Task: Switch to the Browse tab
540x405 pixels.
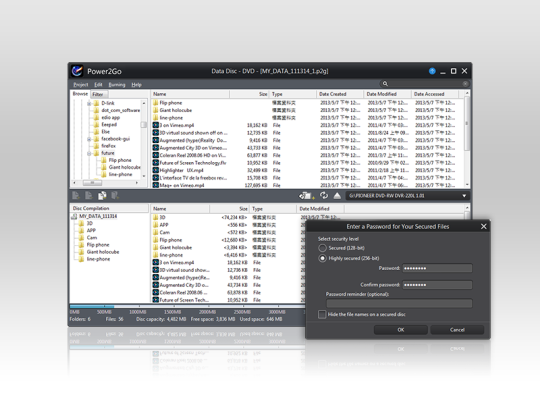Action: [80, 94]
